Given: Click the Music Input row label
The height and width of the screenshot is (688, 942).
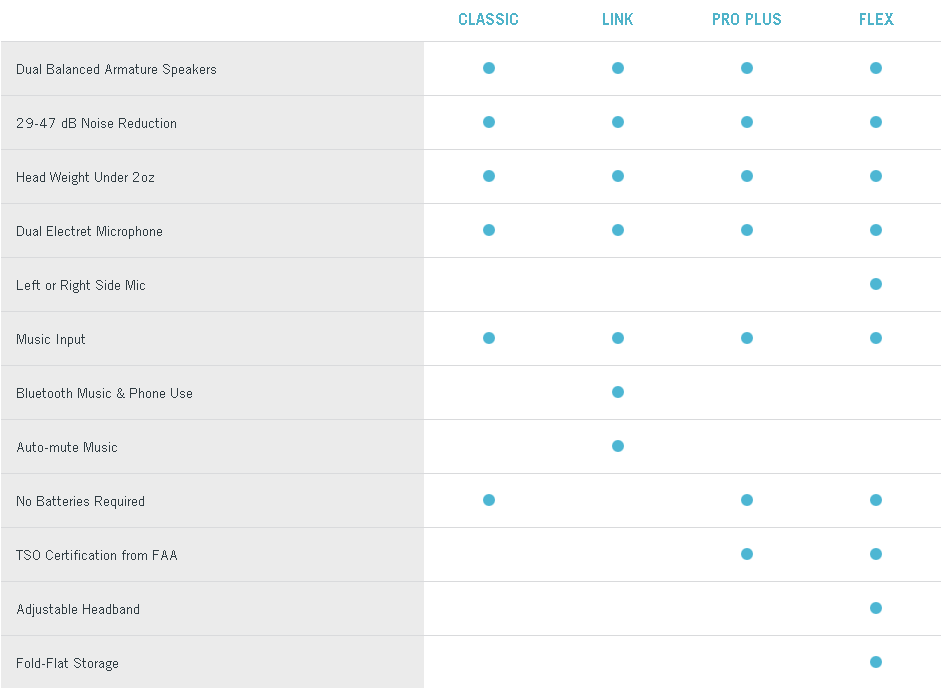Looking at the screenshot, I should pos(50,339).
